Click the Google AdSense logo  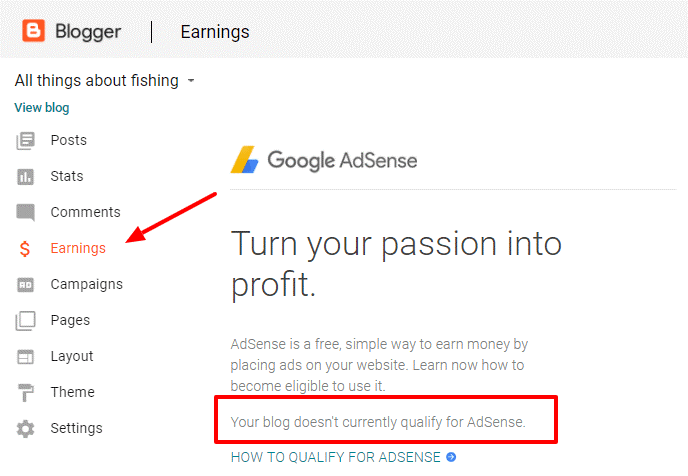pyautogui.click(x=324, y=160)
